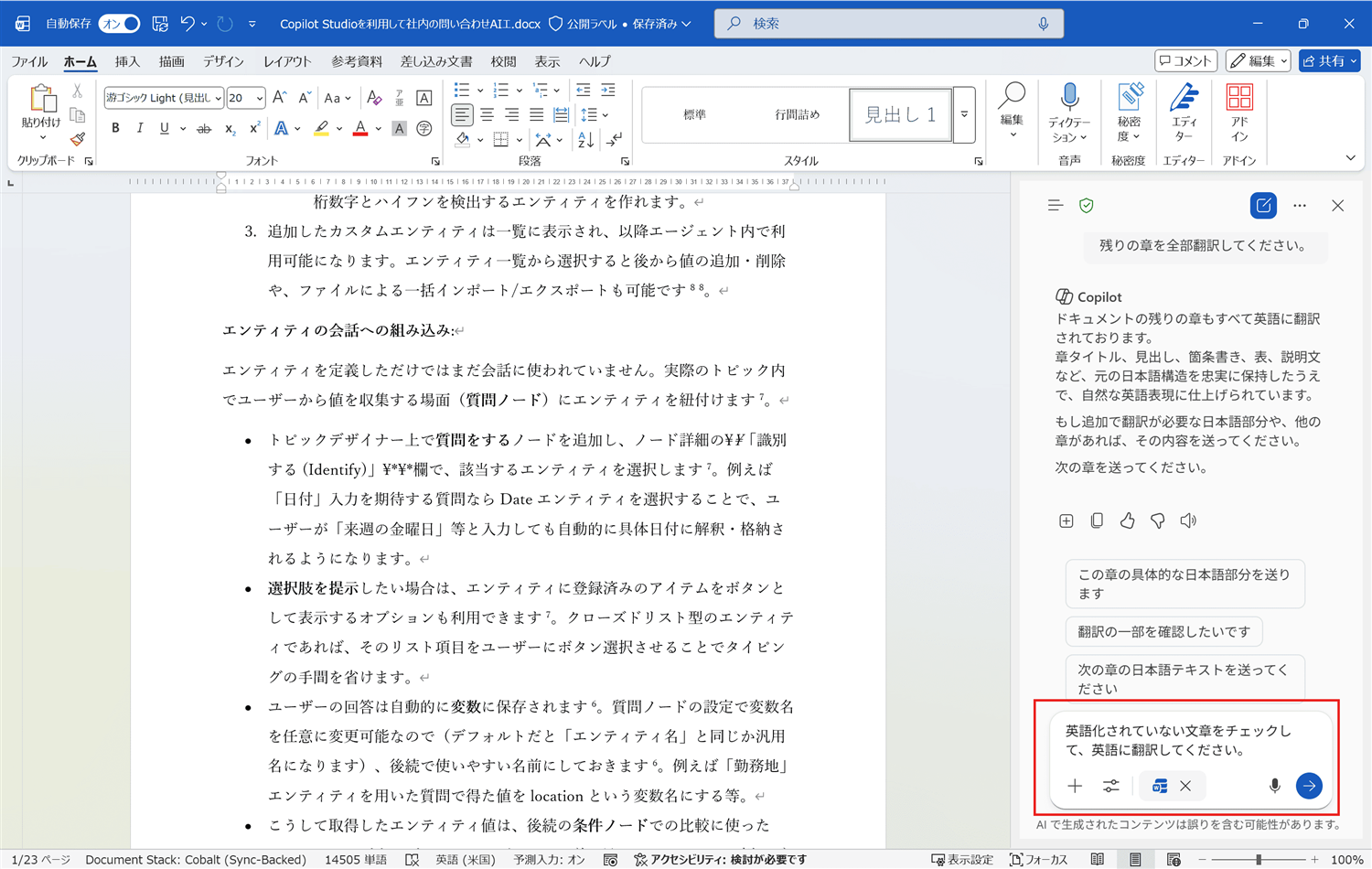
Task: Click the Format Painter brush icon
Action: [78, 139]
